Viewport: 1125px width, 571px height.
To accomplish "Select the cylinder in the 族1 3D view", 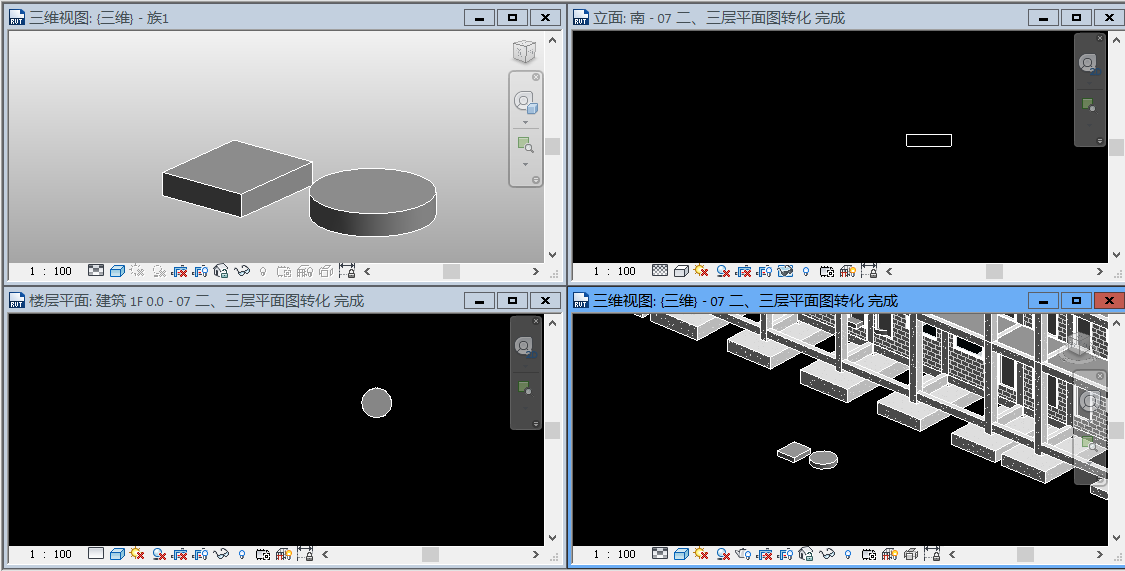I will [372, 202].
